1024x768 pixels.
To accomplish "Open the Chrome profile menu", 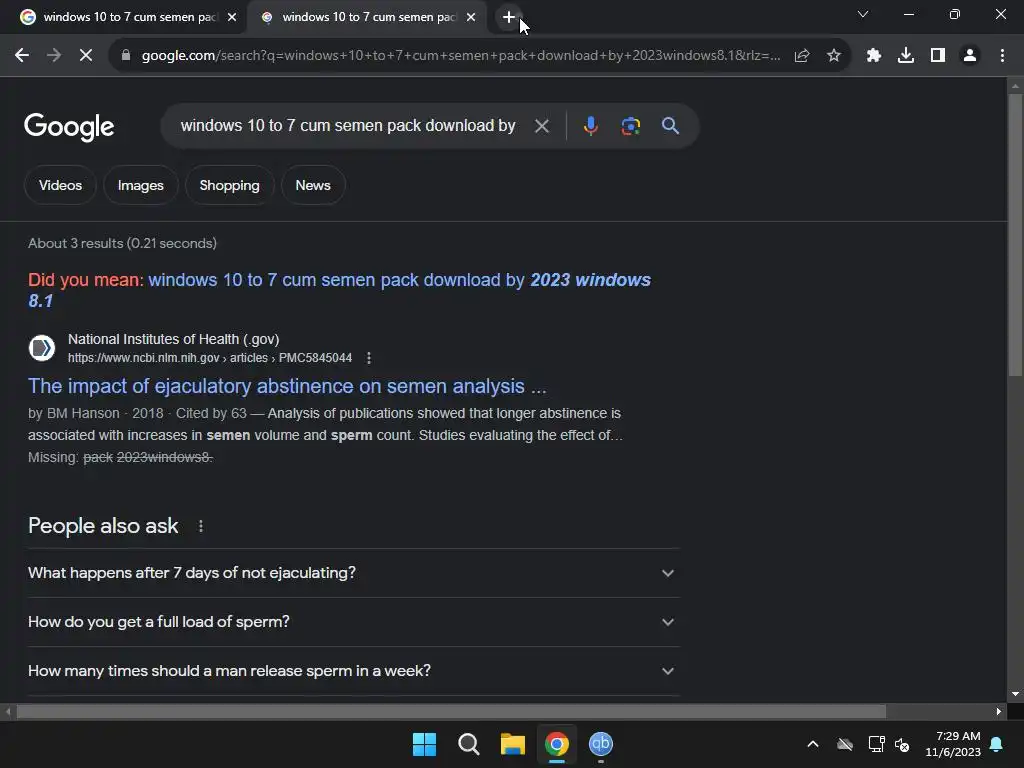I will pos(970,56).
